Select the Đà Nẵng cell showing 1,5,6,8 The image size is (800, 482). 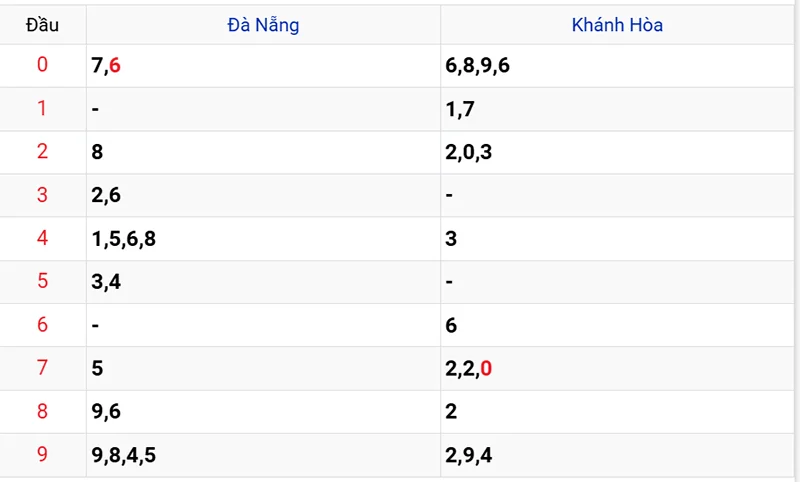click(123, 238)
